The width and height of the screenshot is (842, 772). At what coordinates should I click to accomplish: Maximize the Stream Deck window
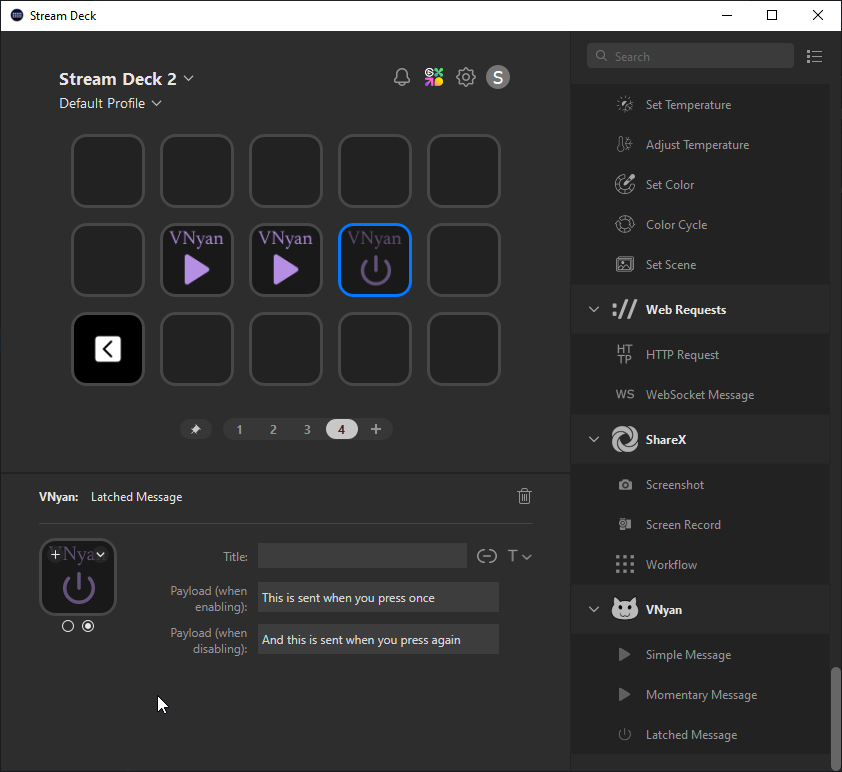point(772,15)
